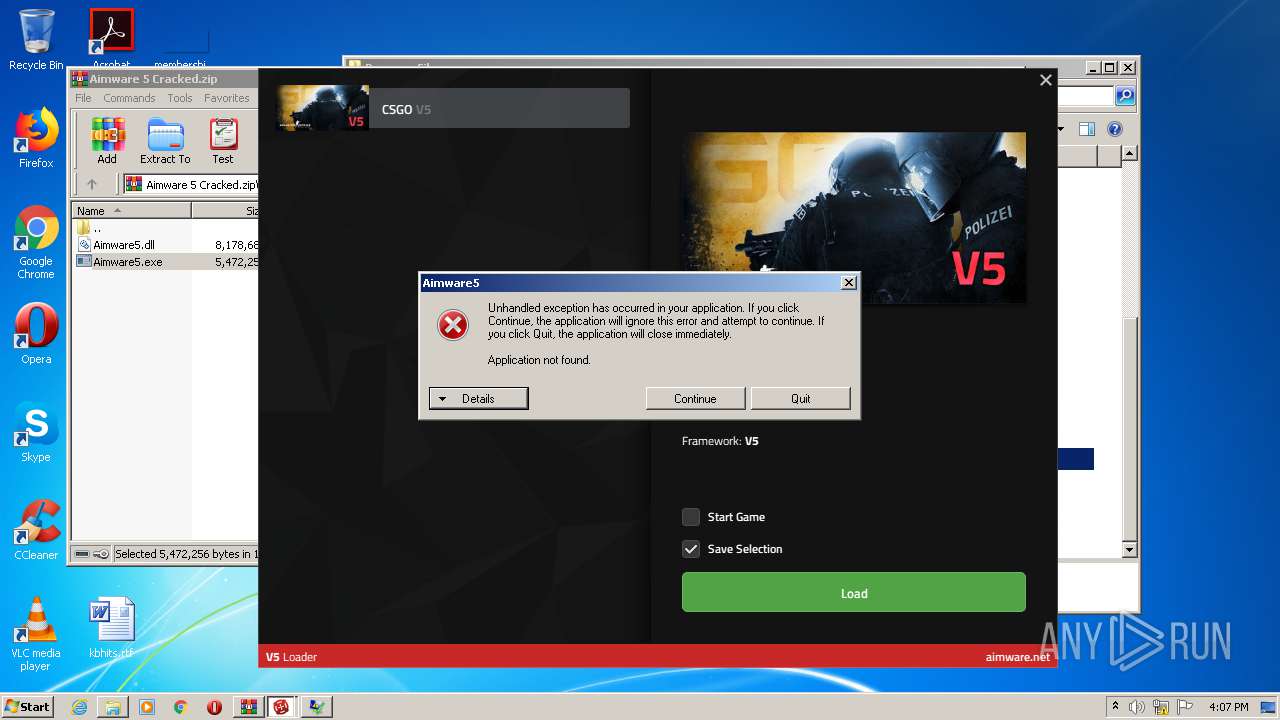Open Acrobat Reader desktop shortcut

coord(111,40)
